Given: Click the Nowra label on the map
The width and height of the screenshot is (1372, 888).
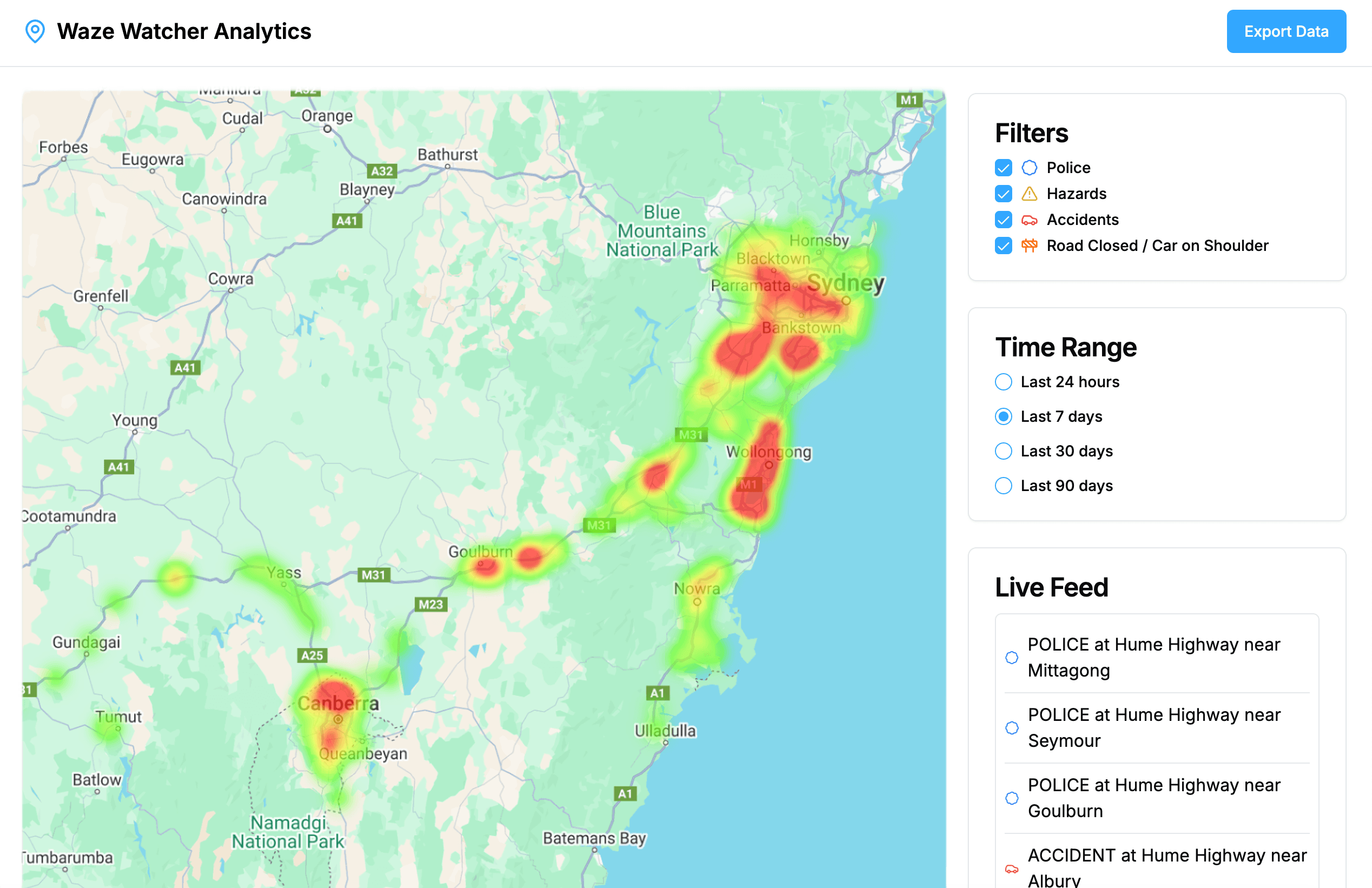Looking at the screenshot, I should point(697,588).
